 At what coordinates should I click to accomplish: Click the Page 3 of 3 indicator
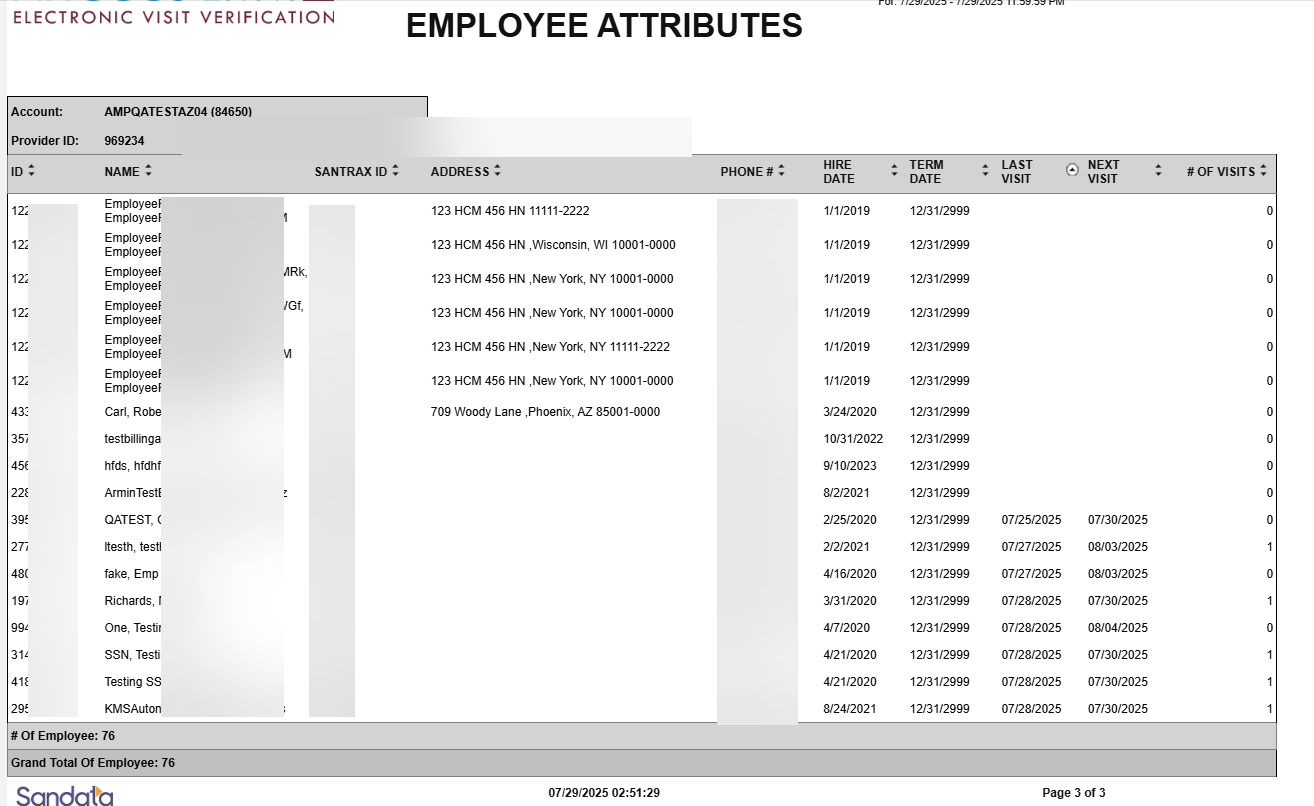pyautogui.click(x=1073, y=793)
